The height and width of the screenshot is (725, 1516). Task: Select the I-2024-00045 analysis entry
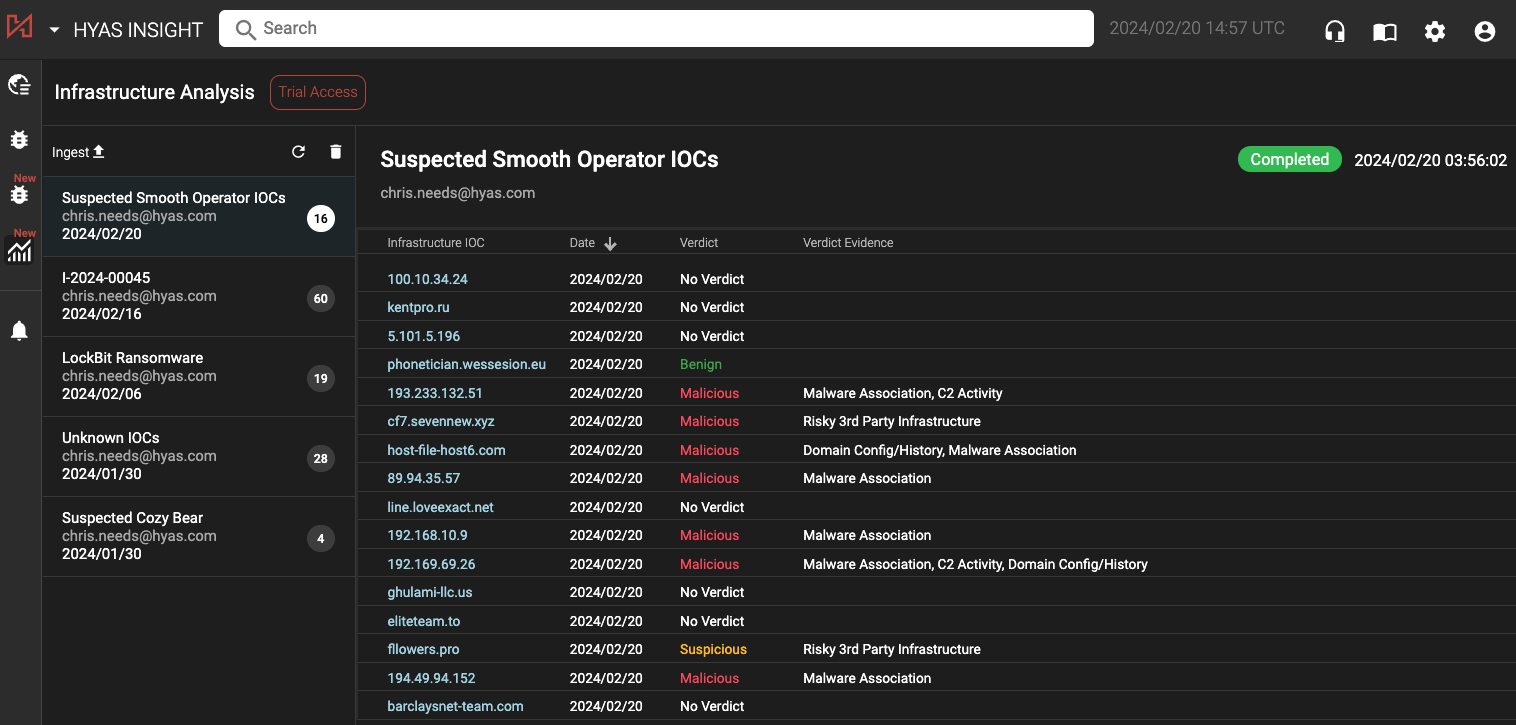199,297
